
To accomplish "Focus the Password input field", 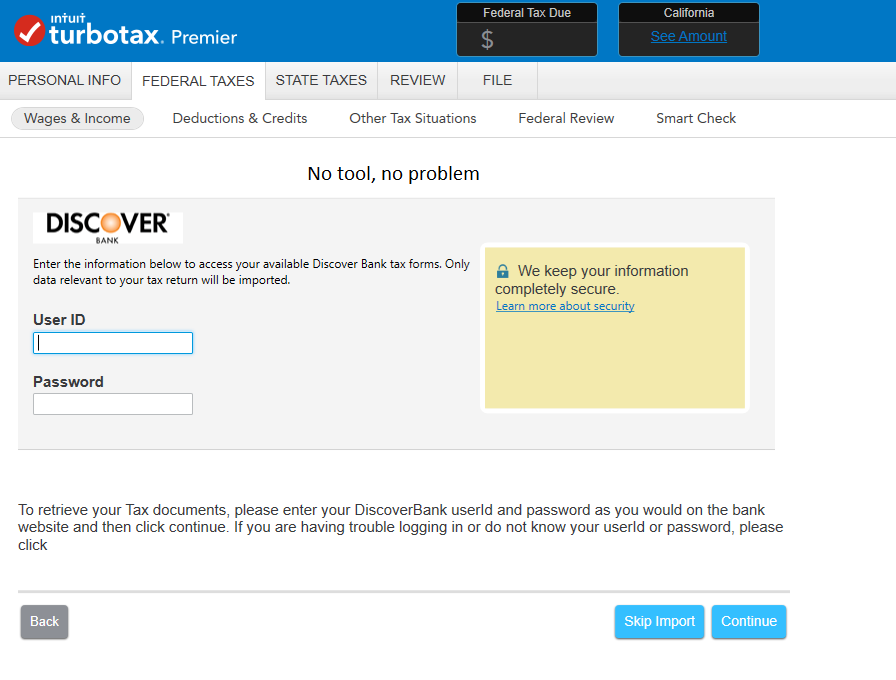I will (113, 404).
